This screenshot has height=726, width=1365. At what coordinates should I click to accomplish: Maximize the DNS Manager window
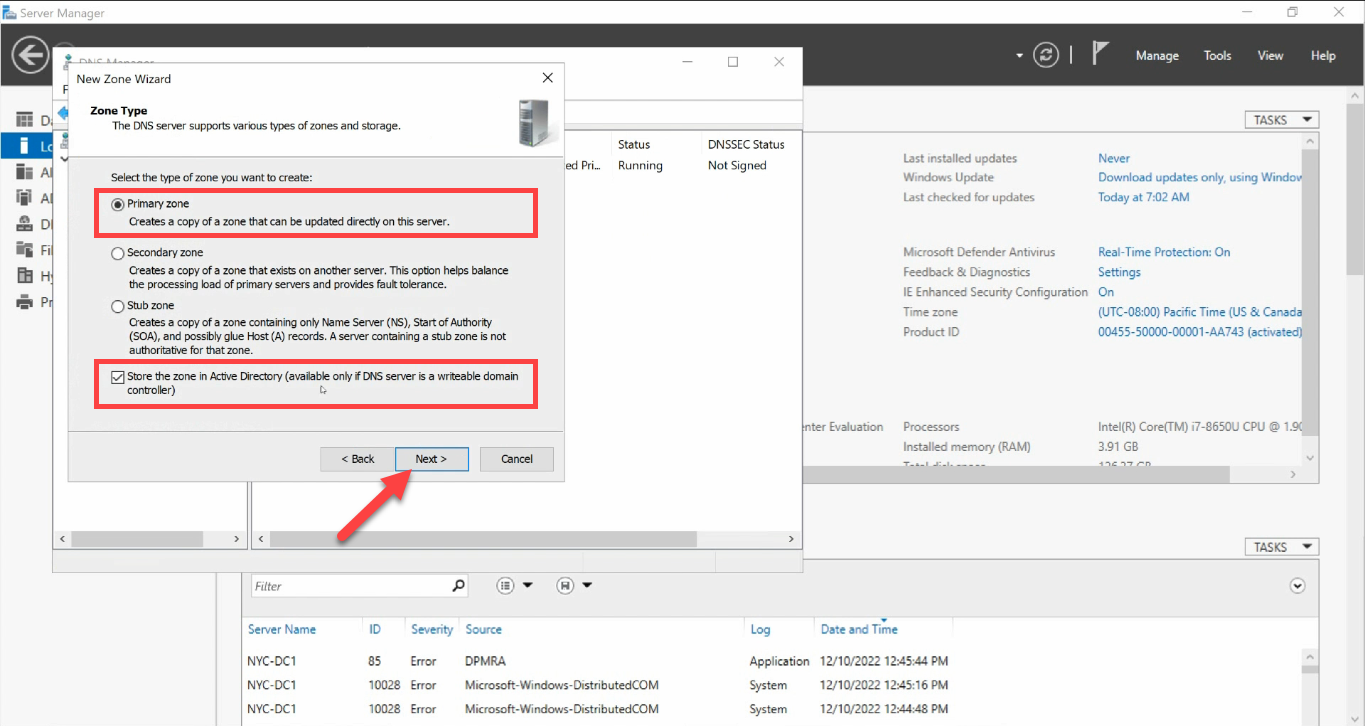pos(733,62)
